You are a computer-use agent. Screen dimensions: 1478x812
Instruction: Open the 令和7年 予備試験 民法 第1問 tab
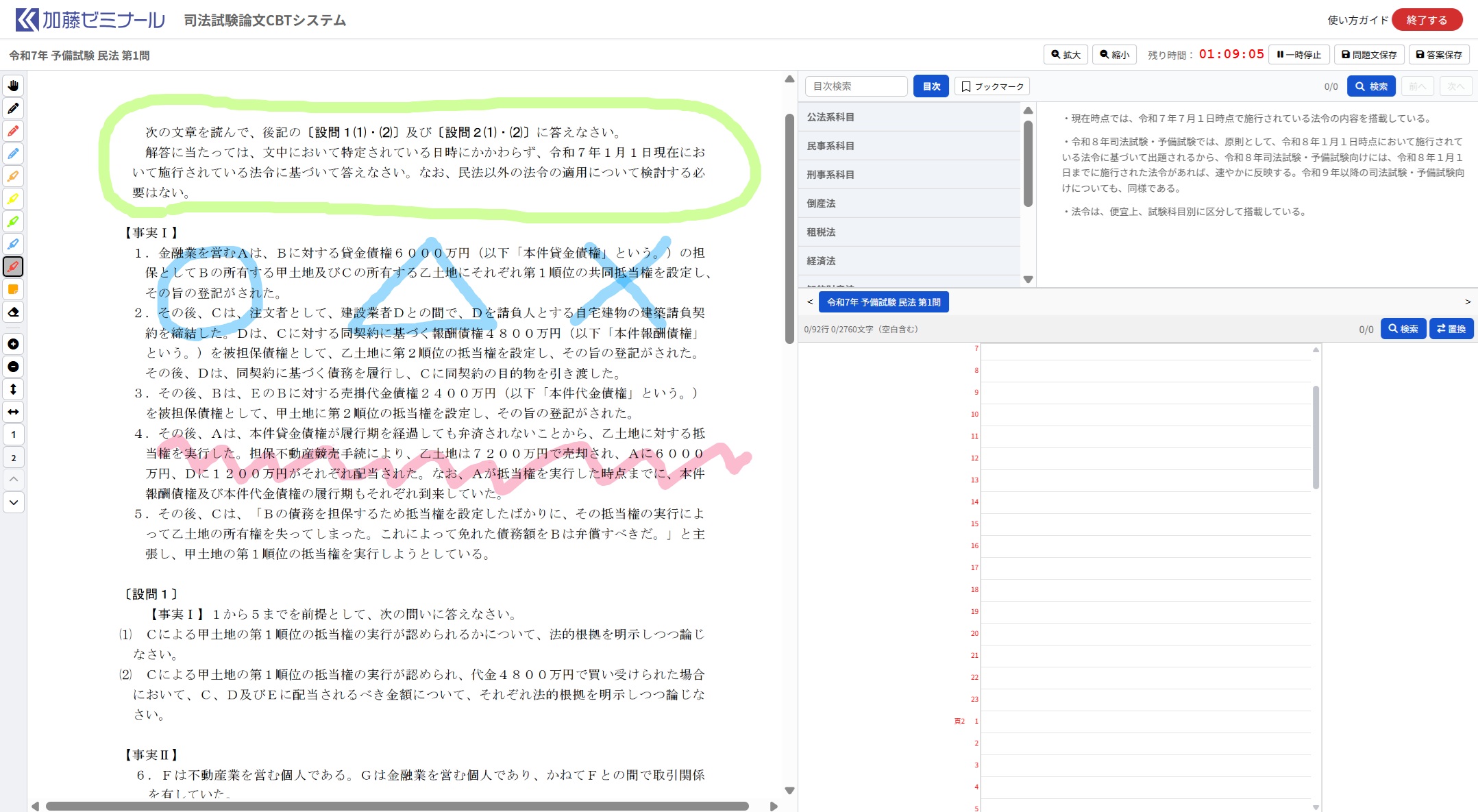883,302
